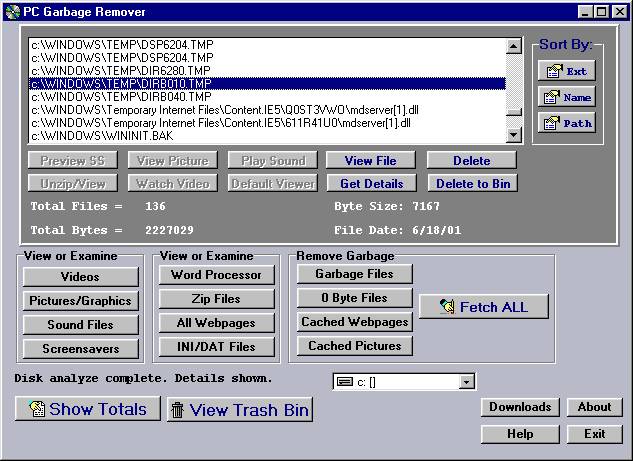Click the View Picture button
The image size is (633, 461).
(173, 161)
